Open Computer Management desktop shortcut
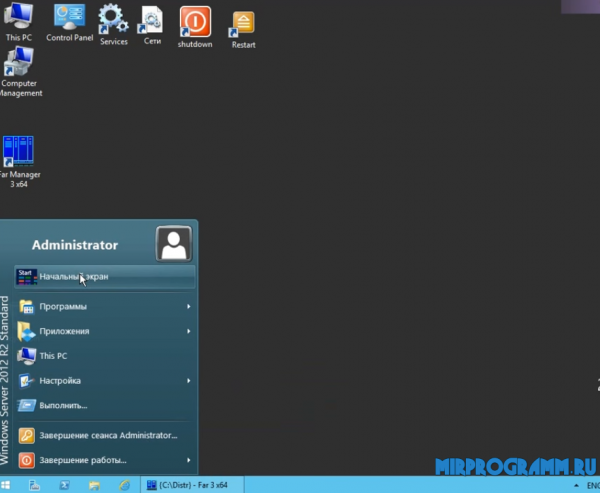This screenshot has width=600, height=493. (19, 72)
